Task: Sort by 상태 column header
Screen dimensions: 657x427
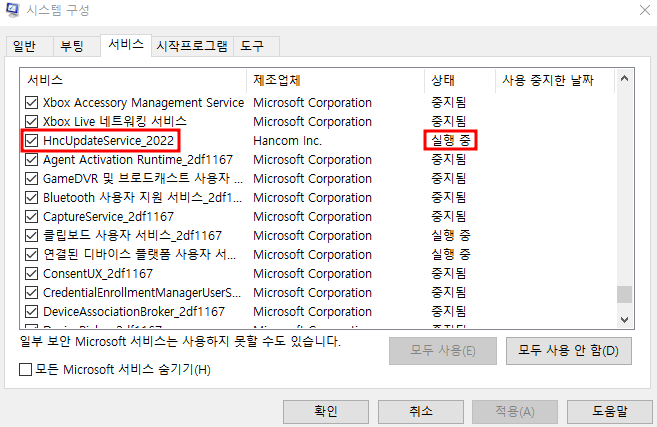Action: tap(460, 80)
